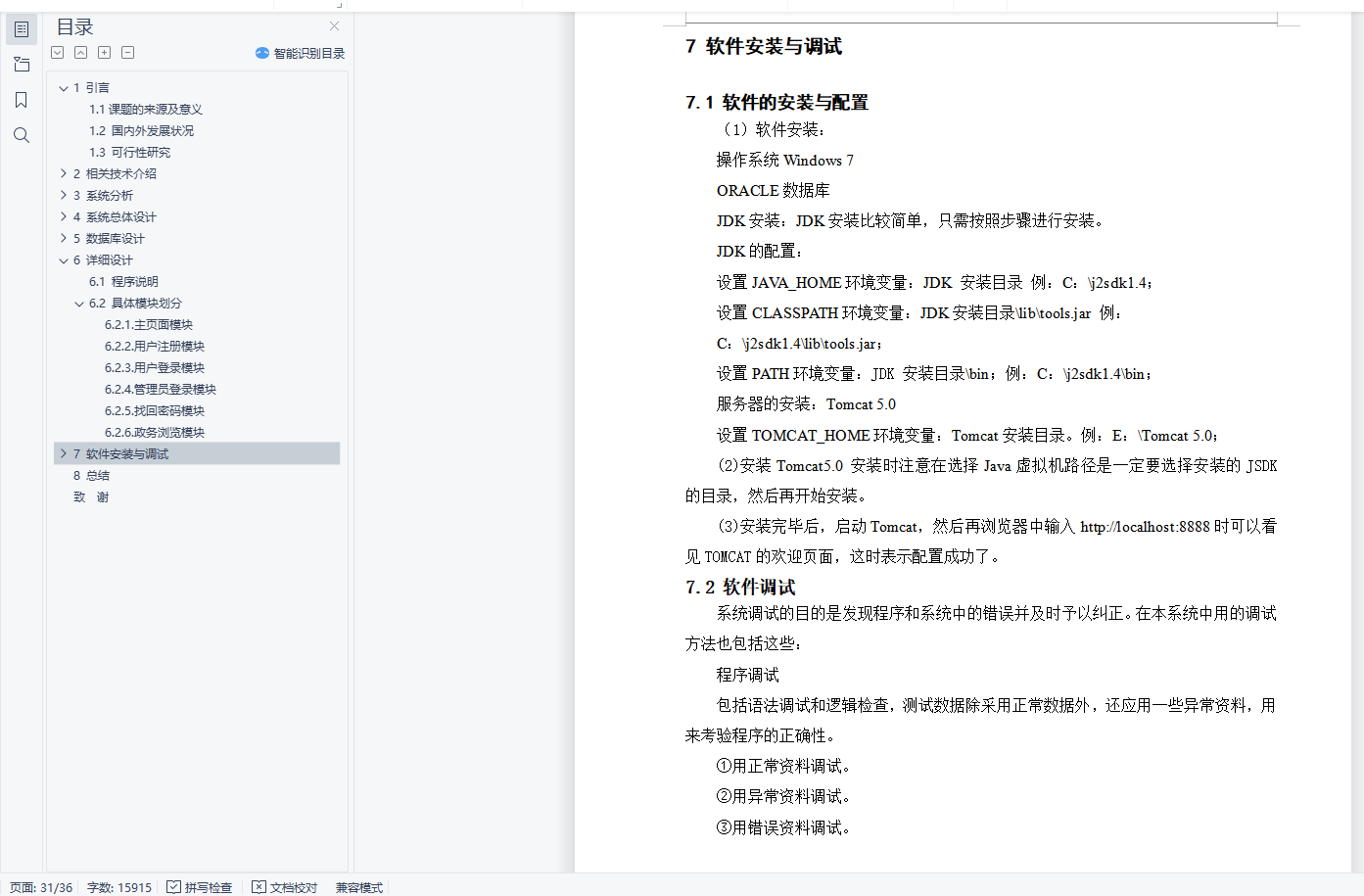Collapse the 6.2 具体模块划分 chevron
Screen dimensions: 1364x896
(x=79, y=304)
